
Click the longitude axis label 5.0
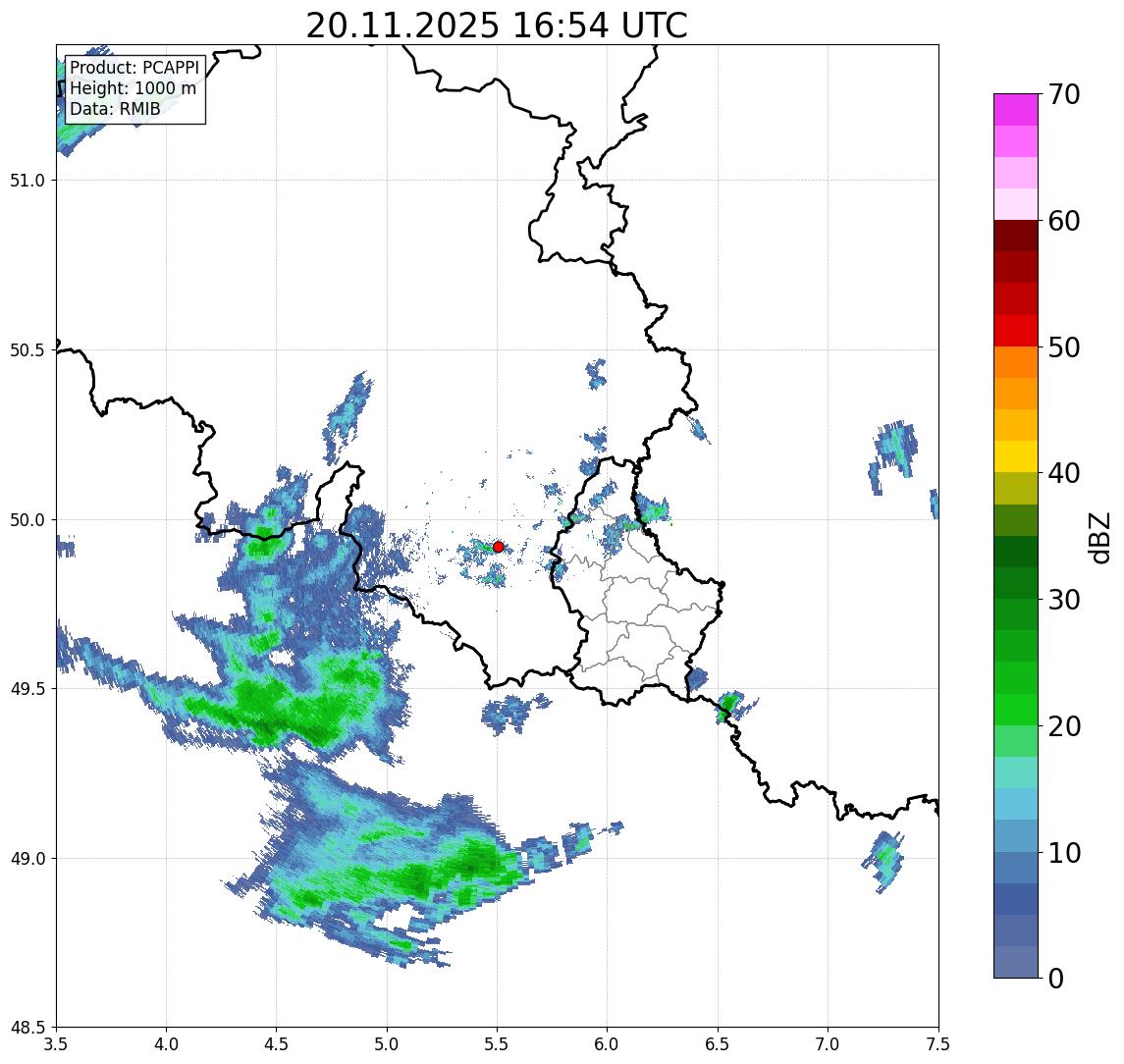coord(387,1044)
